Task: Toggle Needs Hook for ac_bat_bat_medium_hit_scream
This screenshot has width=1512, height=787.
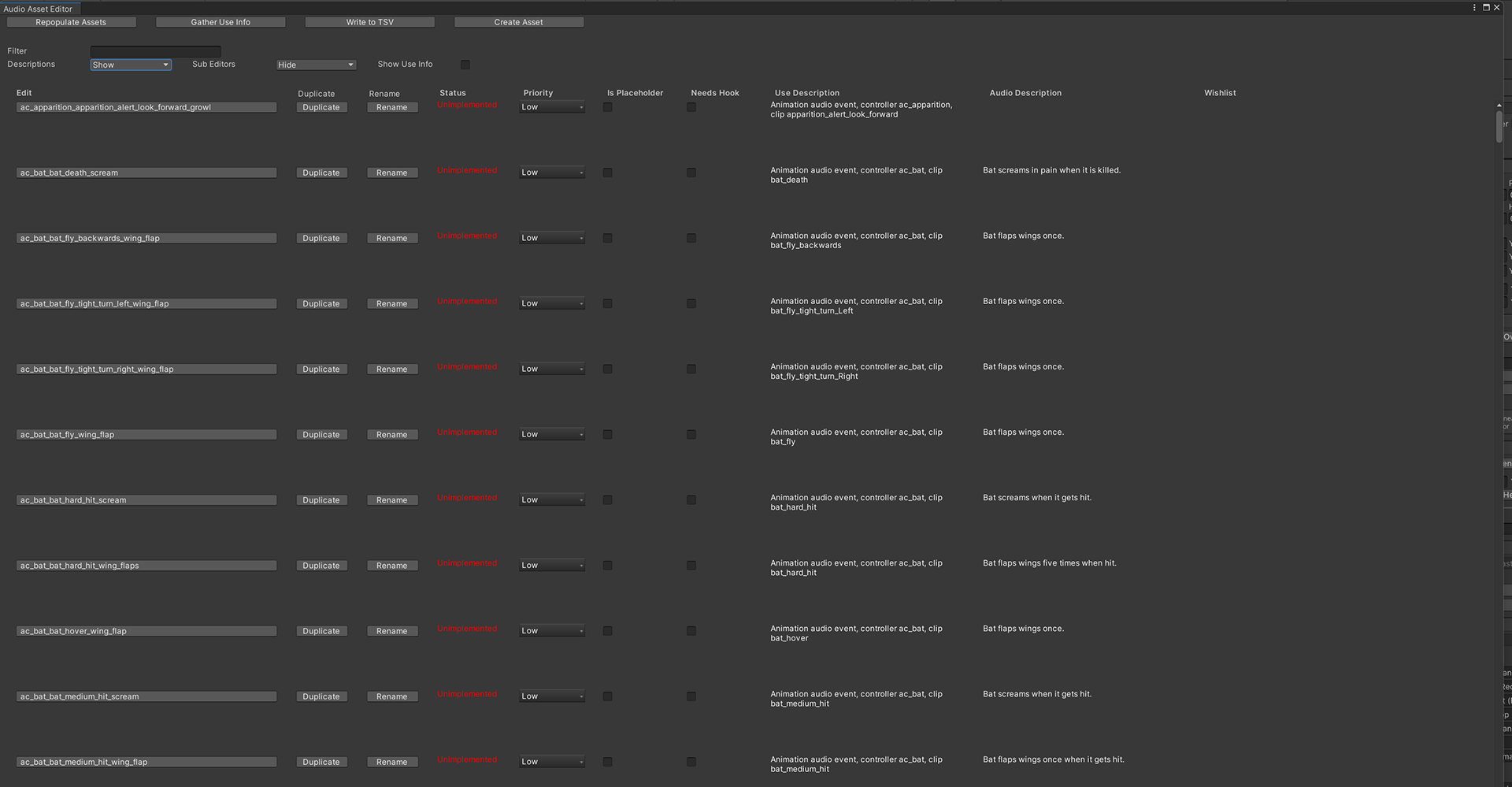Action: [x=691, y=696]
